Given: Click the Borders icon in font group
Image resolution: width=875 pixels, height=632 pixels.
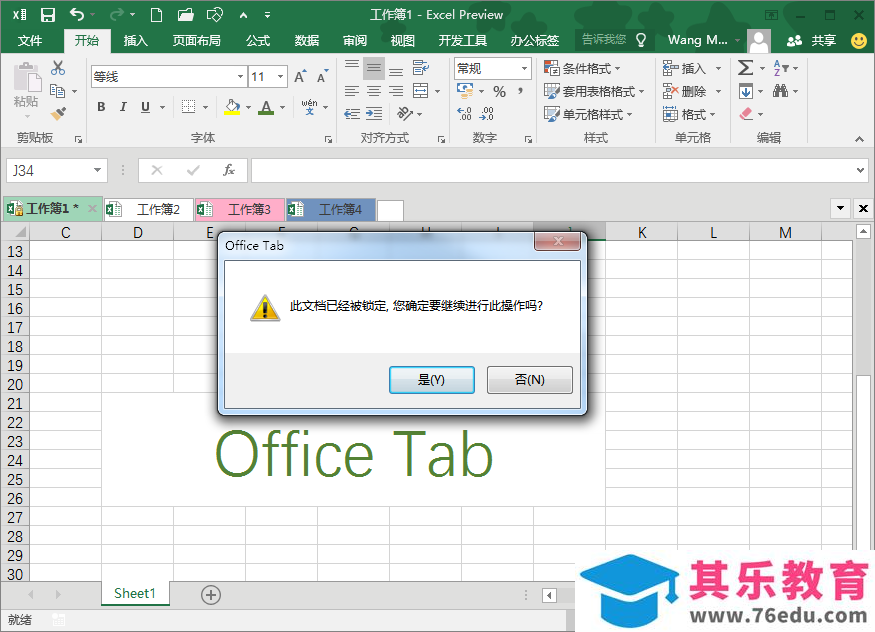Looking at the screenshot, I should click(189, 107).
